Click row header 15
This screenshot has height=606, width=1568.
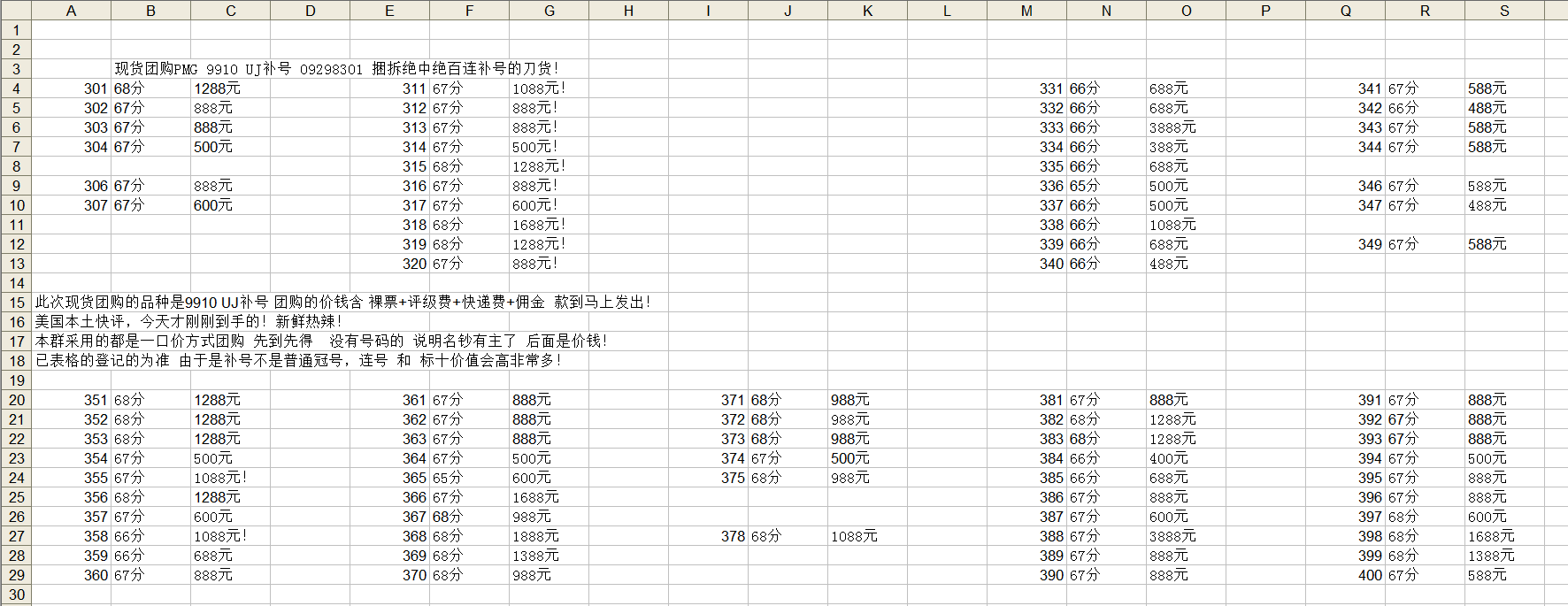(x=16, y=303)
